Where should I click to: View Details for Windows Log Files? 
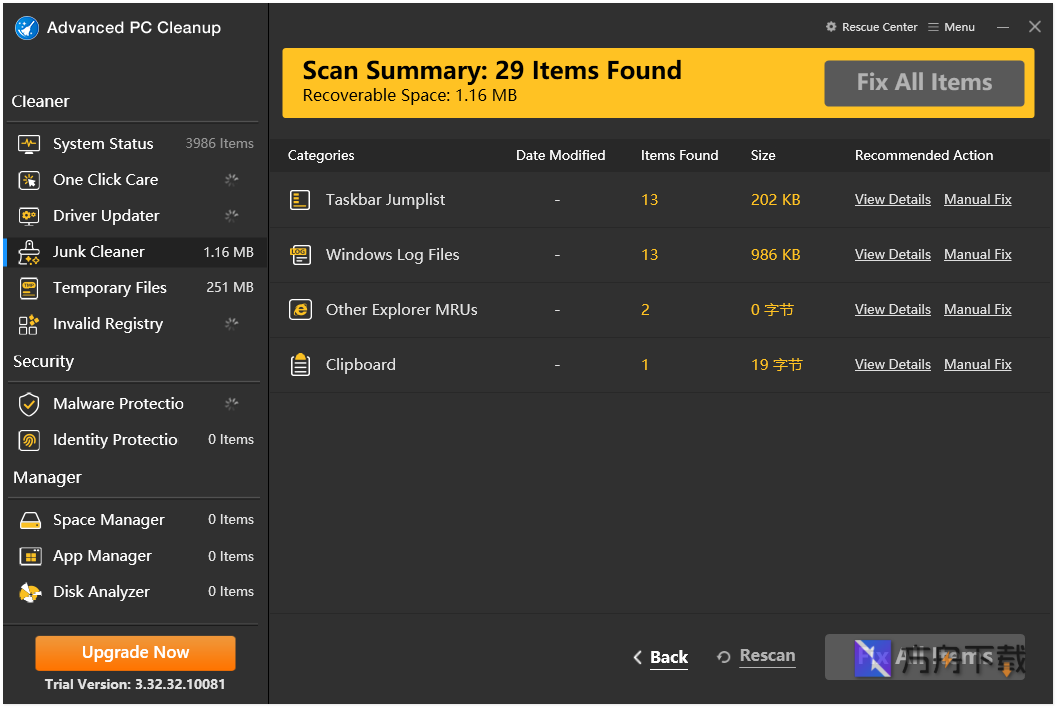click(x=893, y=255)
